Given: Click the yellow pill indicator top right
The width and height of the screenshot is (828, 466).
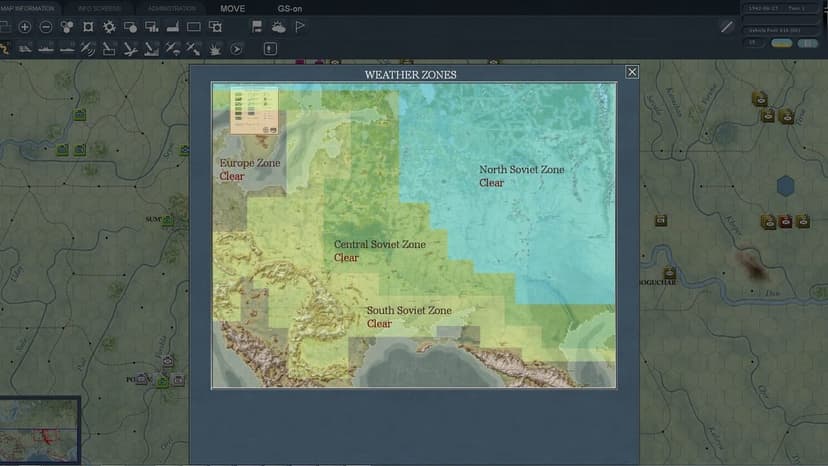Looking at the screenshot, I should tap(782, 43).
